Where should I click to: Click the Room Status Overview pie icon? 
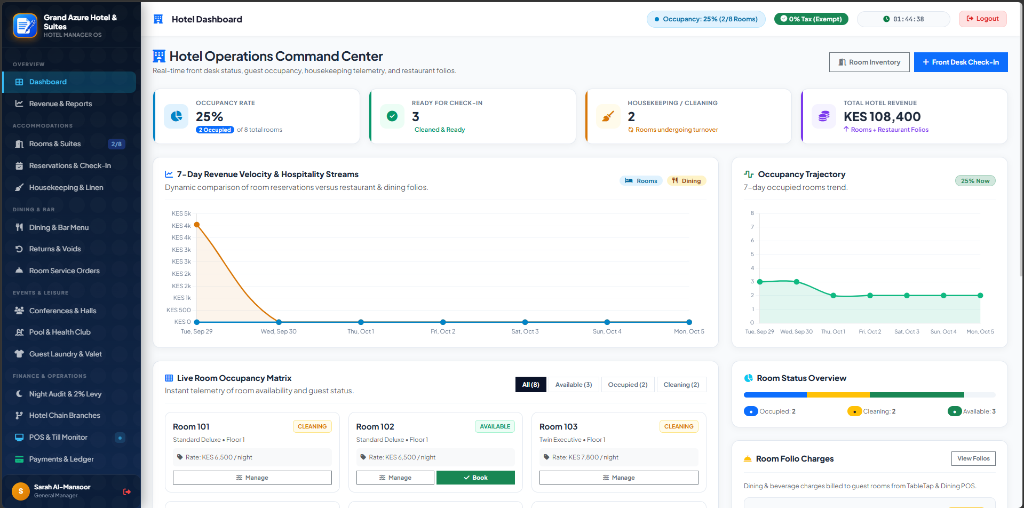click(748, 378)
